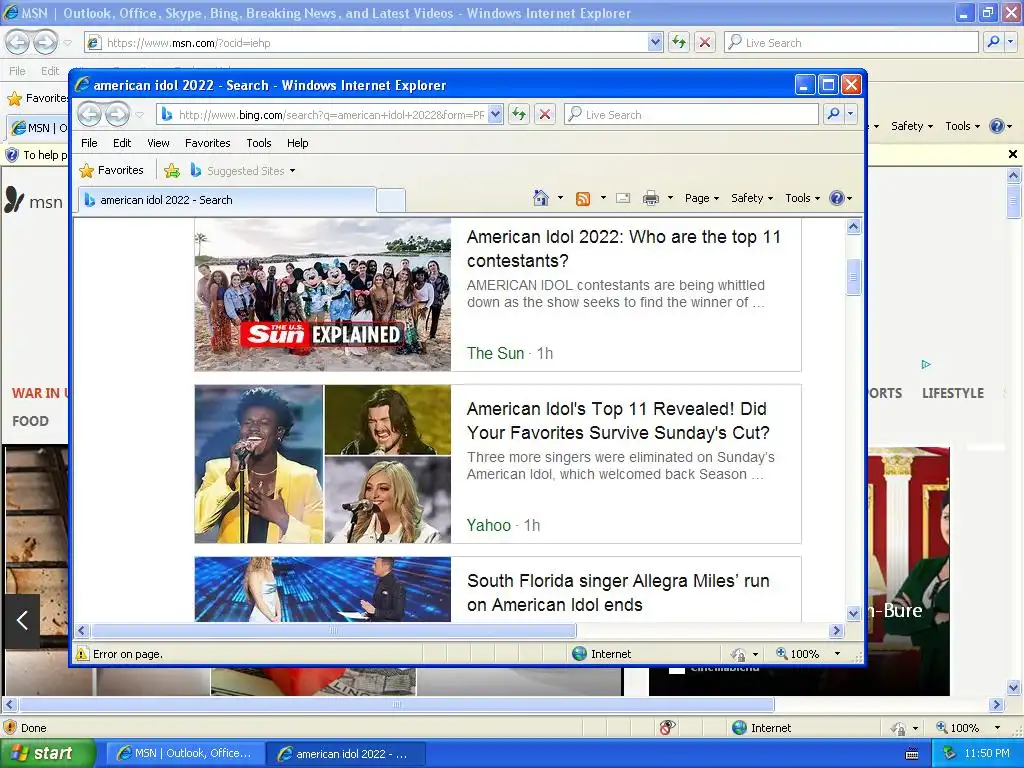Click Back button in MSN window

pos(18,42)
